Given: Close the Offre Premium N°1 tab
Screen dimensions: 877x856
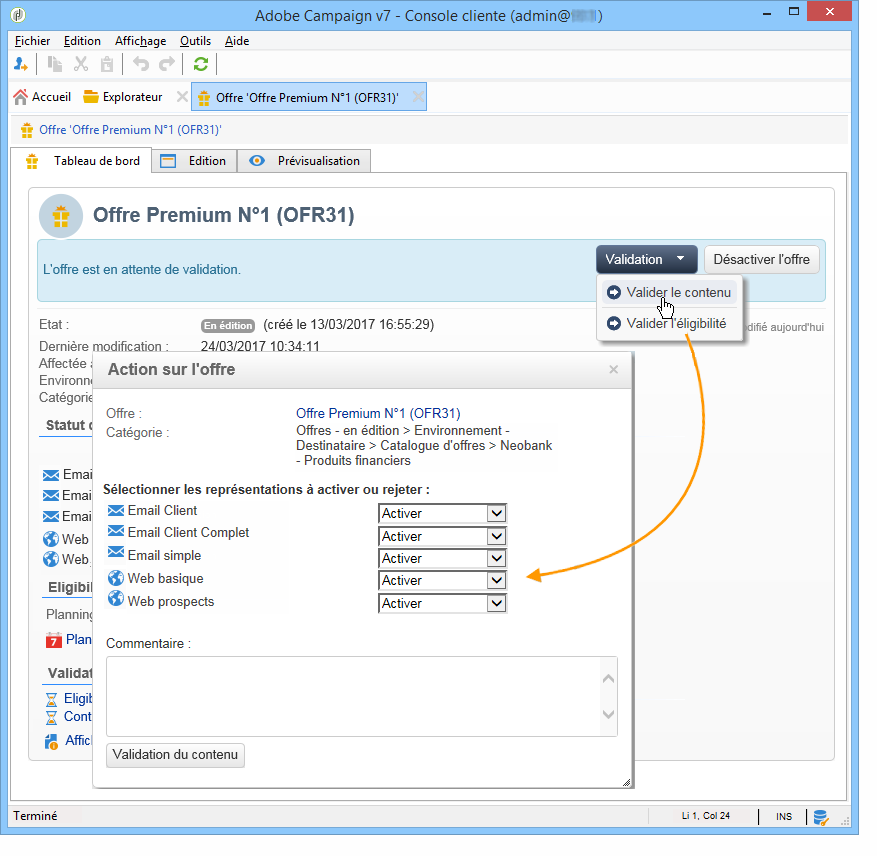Looking at the screenshot, I should (418, 97).
